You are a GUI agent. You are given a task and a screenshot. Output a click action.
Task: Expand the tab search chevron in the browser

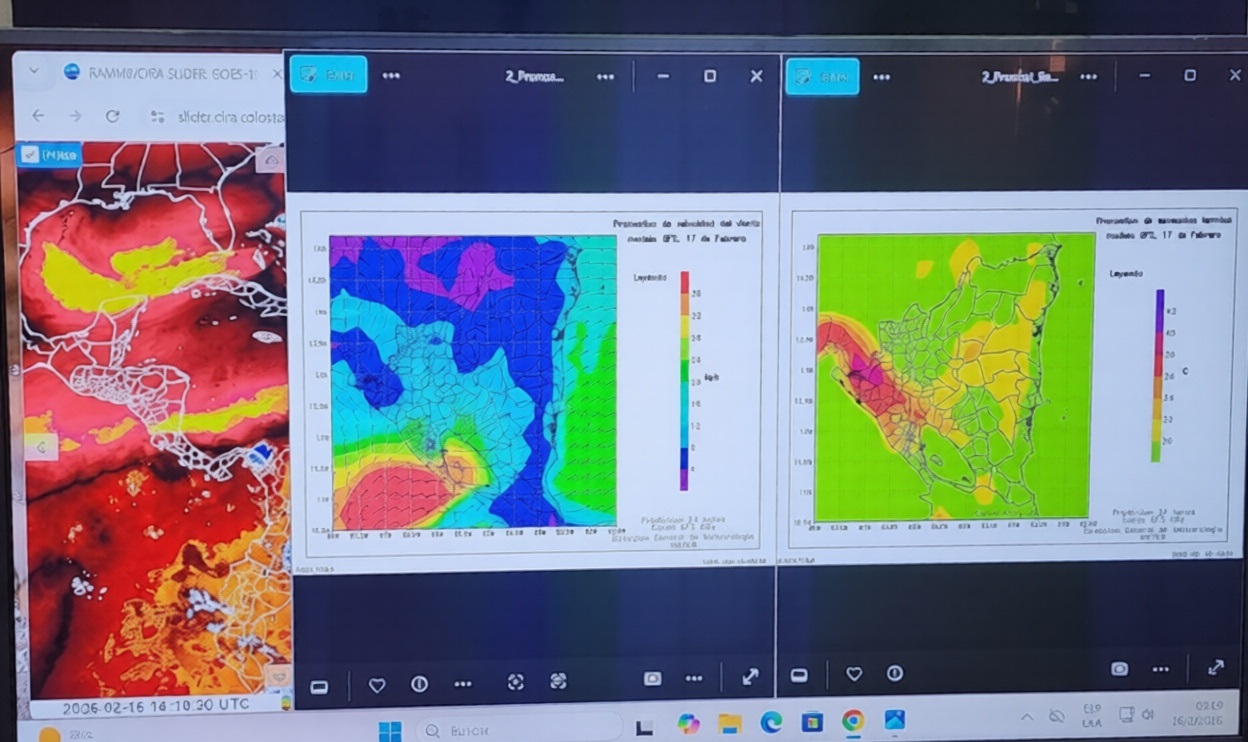coord(34,72)
